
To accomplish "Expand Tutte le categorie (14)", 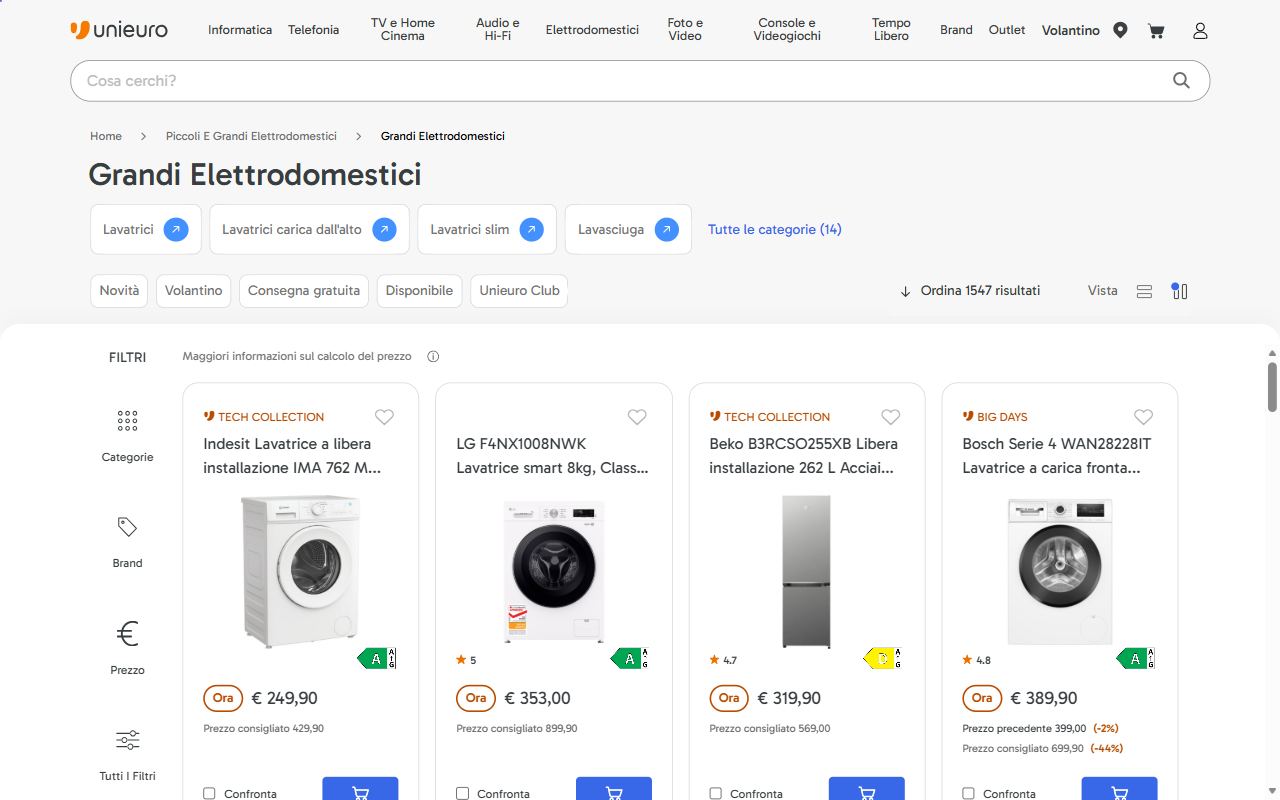I will [775, 229].
